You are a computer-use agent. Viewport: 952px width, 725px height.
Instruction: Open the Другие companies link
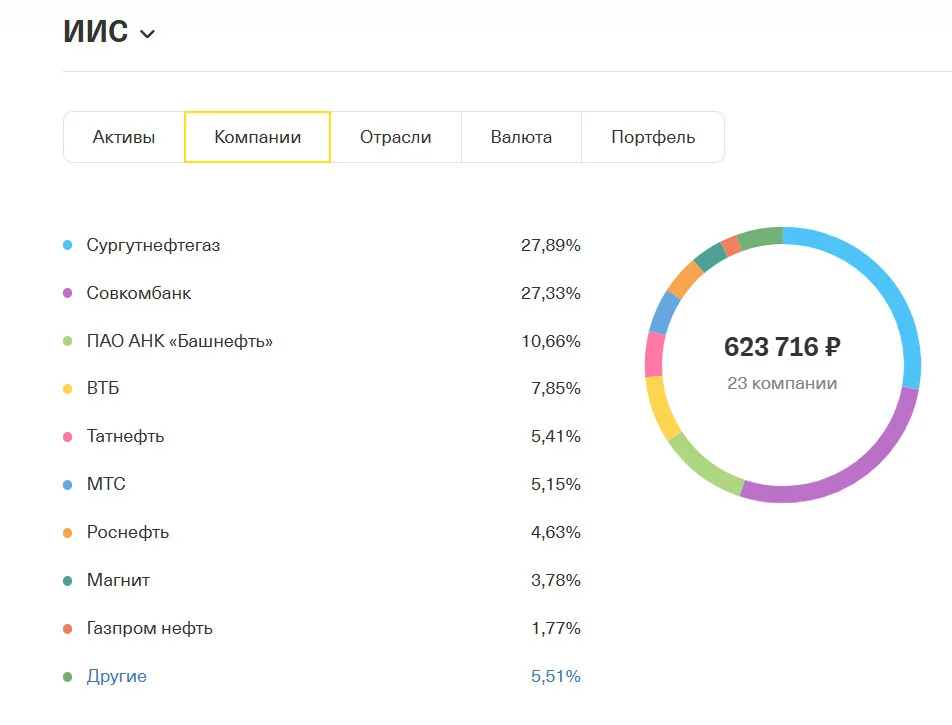(x=117, y=676)
